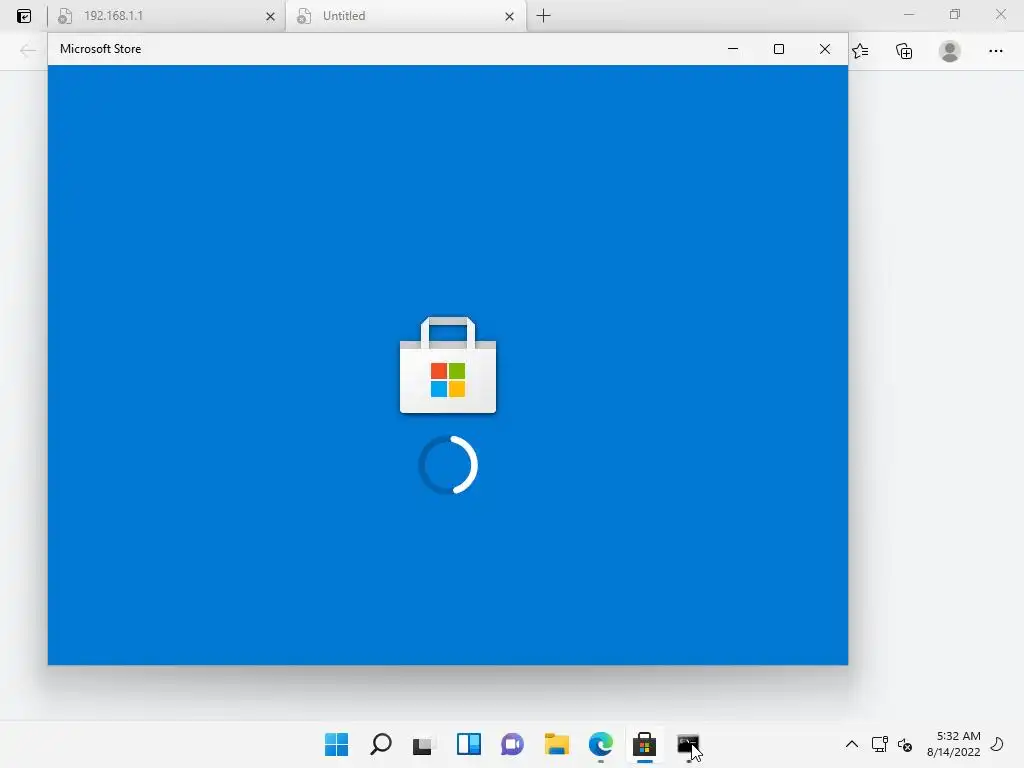The height and width of the screenshot is (768, 1024).
Task: Open the terminal taskbar icon
Action: coord(688,744)
